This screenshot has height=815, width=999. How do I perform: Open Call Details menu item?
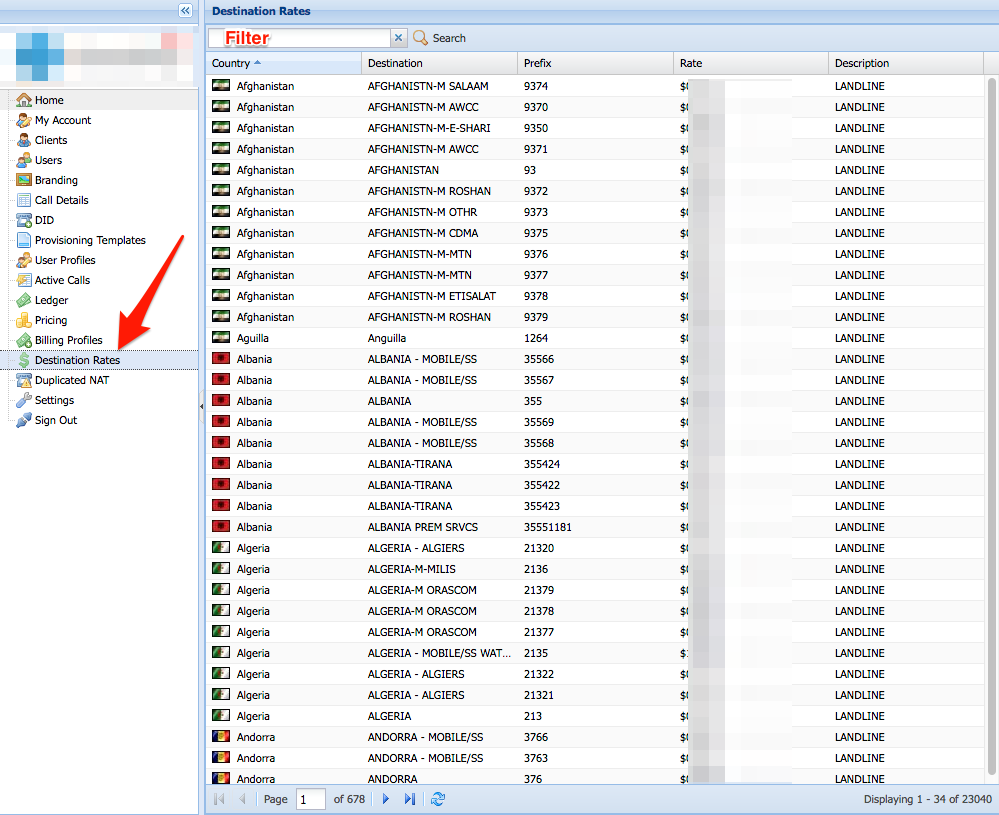pyautogui.click(x=61, y=200)
